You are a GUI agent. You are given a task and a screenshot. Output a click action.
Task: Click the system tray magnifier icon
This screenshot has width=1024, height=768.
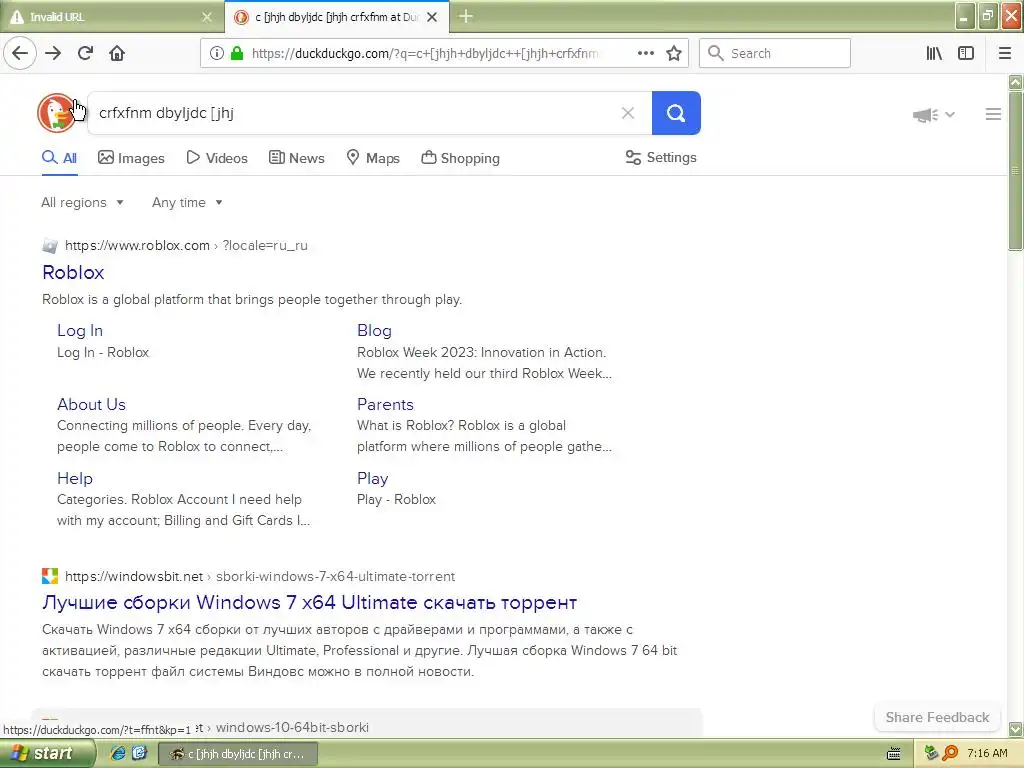point(950,754)
